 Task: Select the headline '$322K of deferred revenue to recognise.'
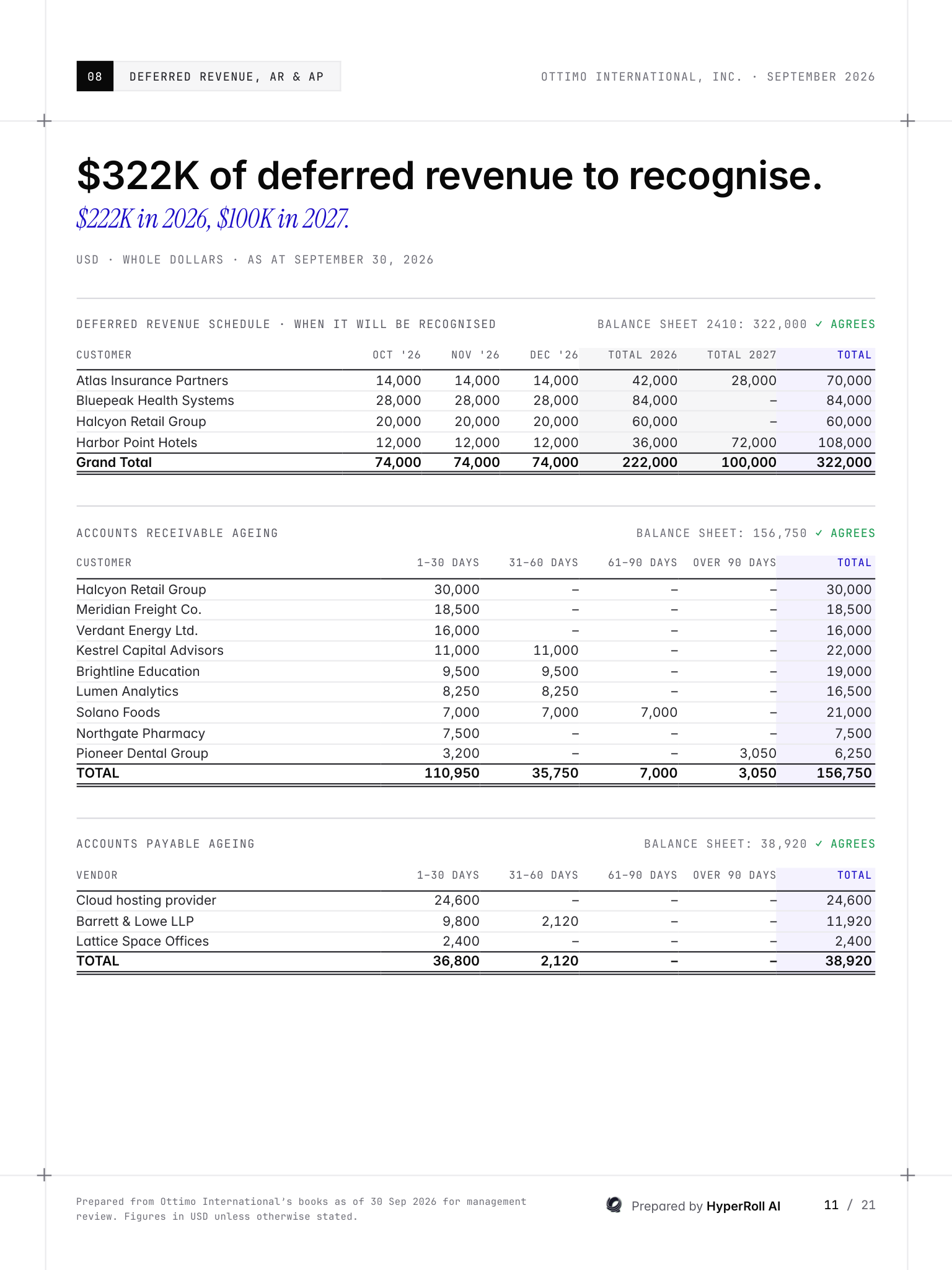click(449, 175)
